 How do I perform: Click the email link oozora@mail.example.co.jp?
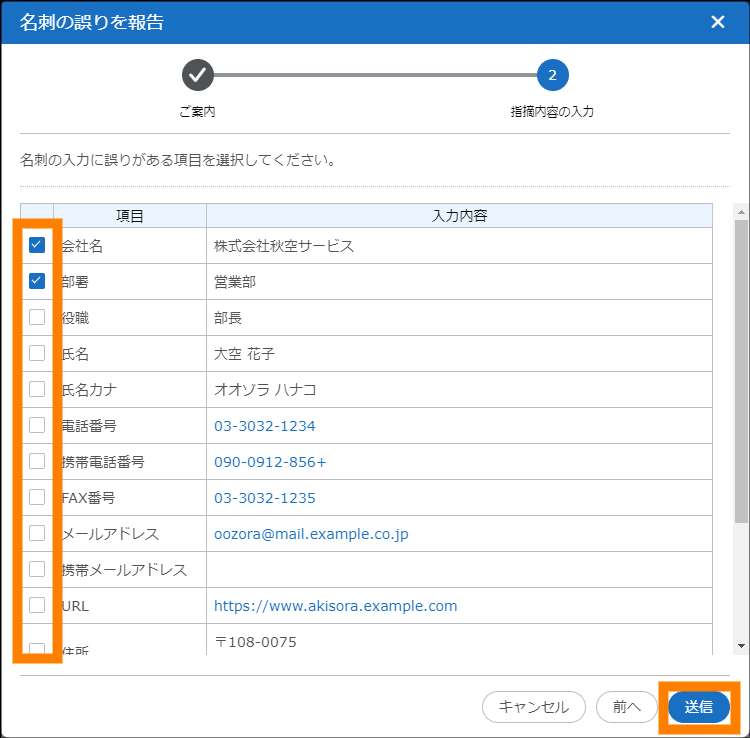pyautogui.click(x=311, y=534)
